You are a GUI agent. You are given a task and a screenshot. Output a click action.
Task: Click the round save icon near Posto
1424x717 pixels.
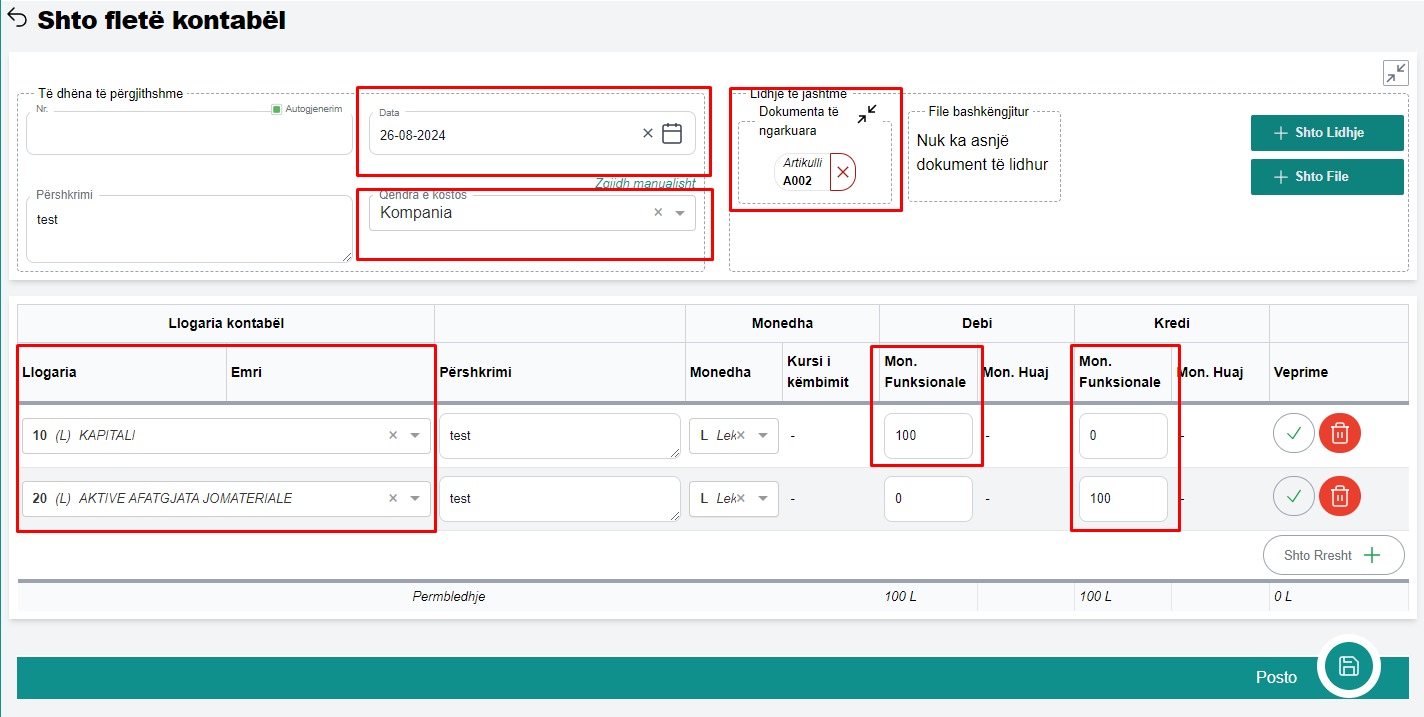tap(1348, 667)
